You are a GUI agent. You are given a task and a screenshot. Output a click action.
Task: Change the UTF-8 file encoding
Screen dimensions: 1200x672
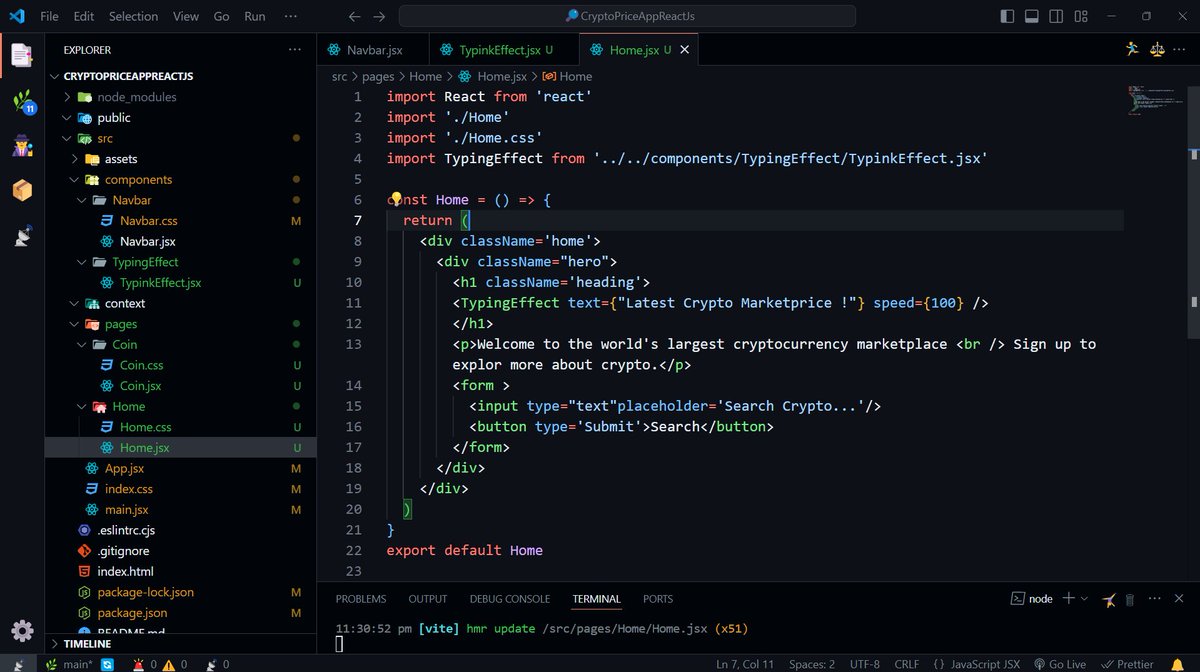coord(865,664)
